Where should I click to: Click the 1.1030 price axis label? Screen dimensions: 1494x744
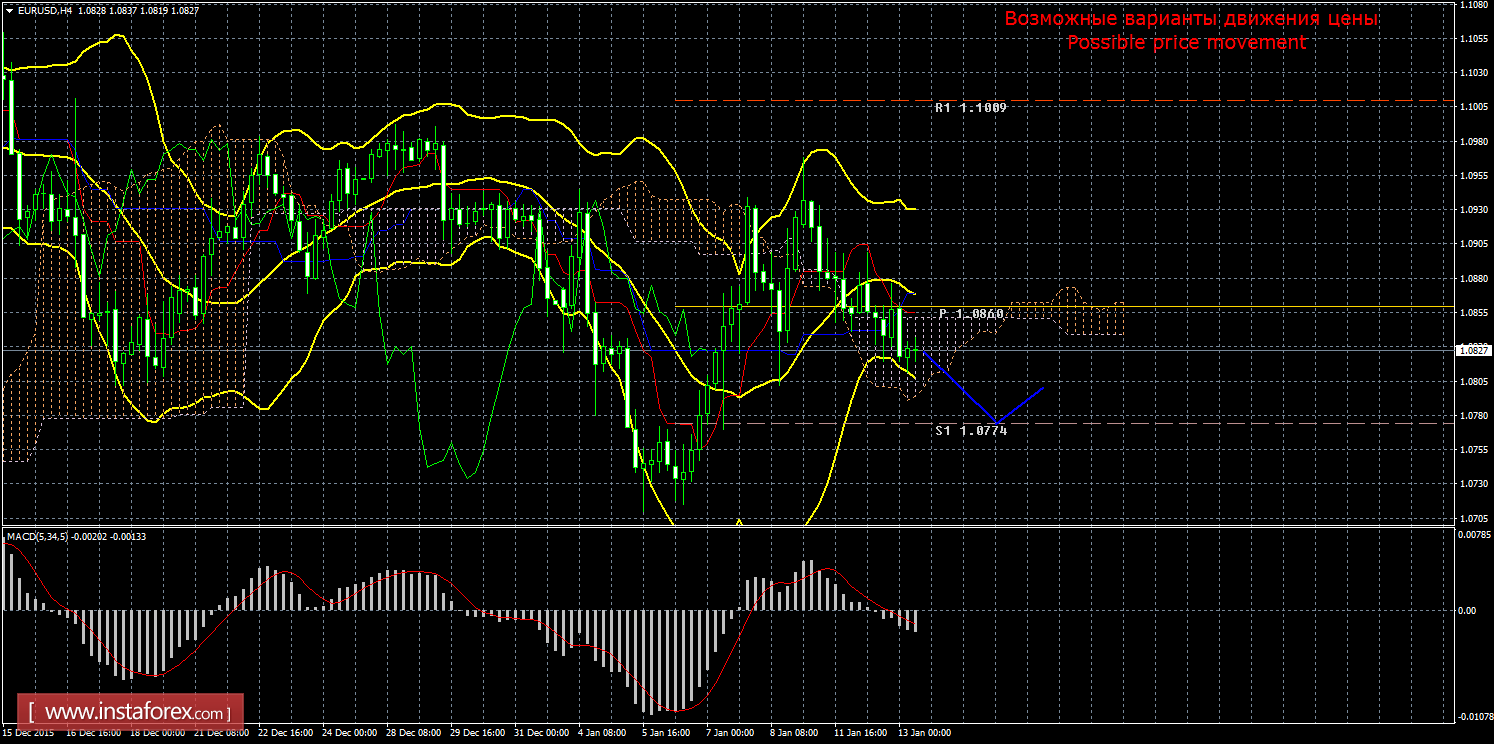point(1472,73)
